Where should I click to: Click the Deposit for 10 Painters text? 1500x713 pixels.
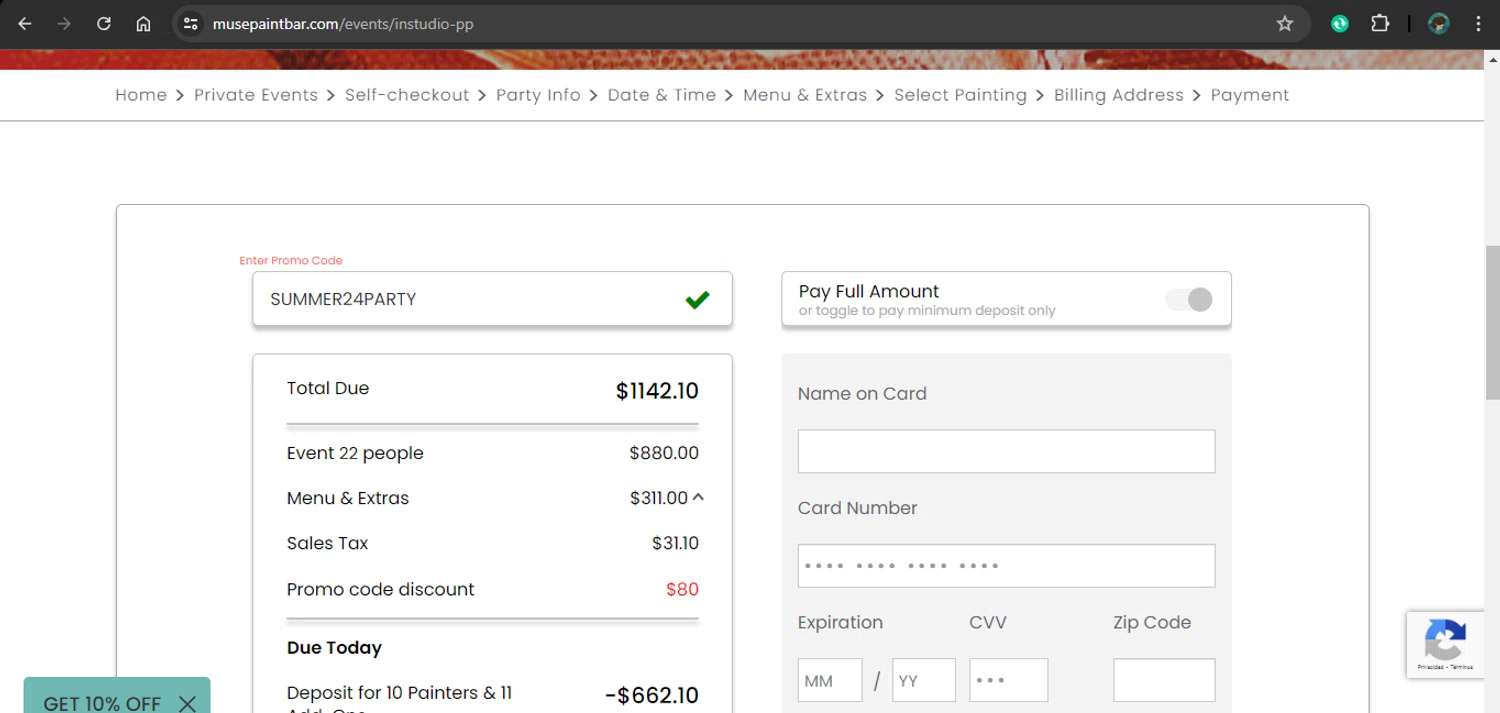[399, 698]
